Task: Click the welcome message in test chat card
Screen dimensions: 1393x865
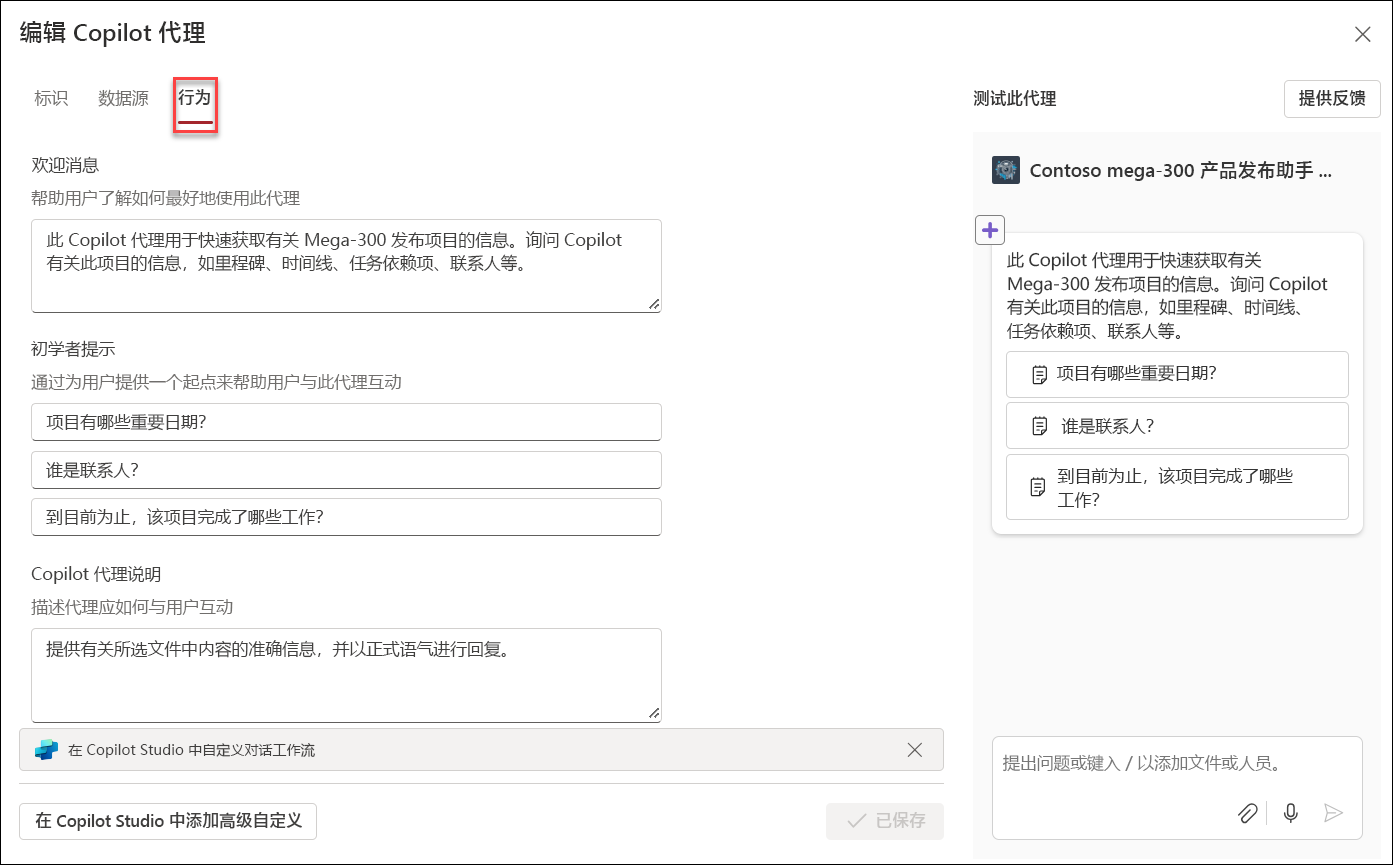Action: (1166, 296)
